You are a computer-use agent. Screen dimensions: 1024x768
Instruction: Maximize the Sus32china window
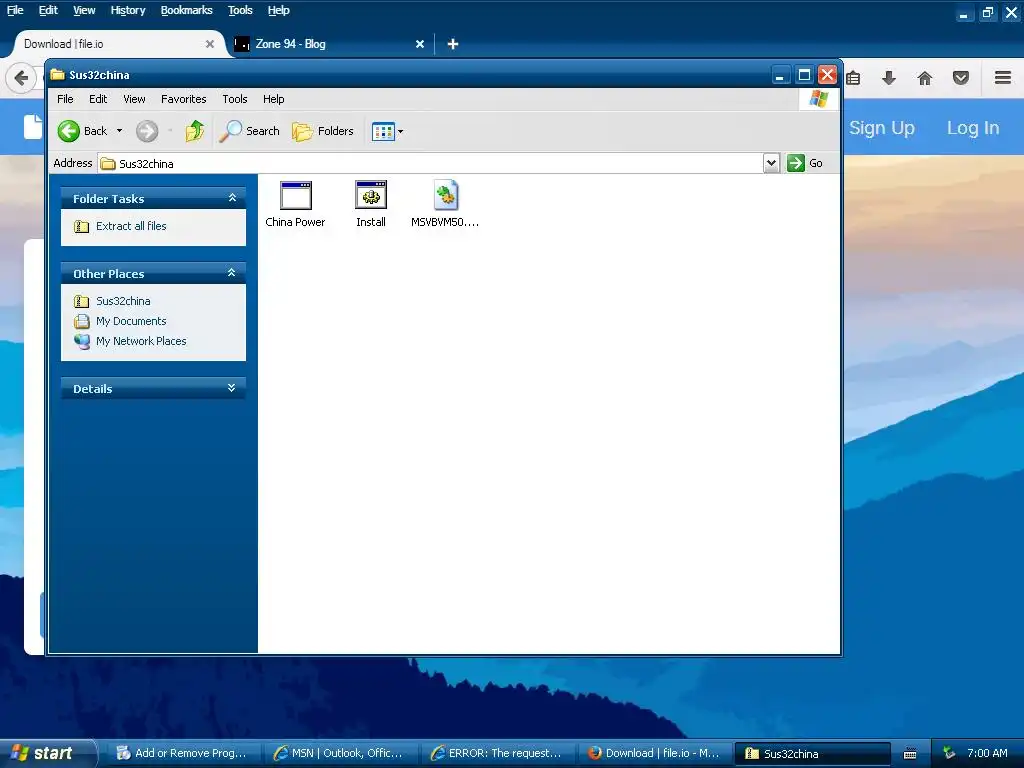(x=804, y=75)
